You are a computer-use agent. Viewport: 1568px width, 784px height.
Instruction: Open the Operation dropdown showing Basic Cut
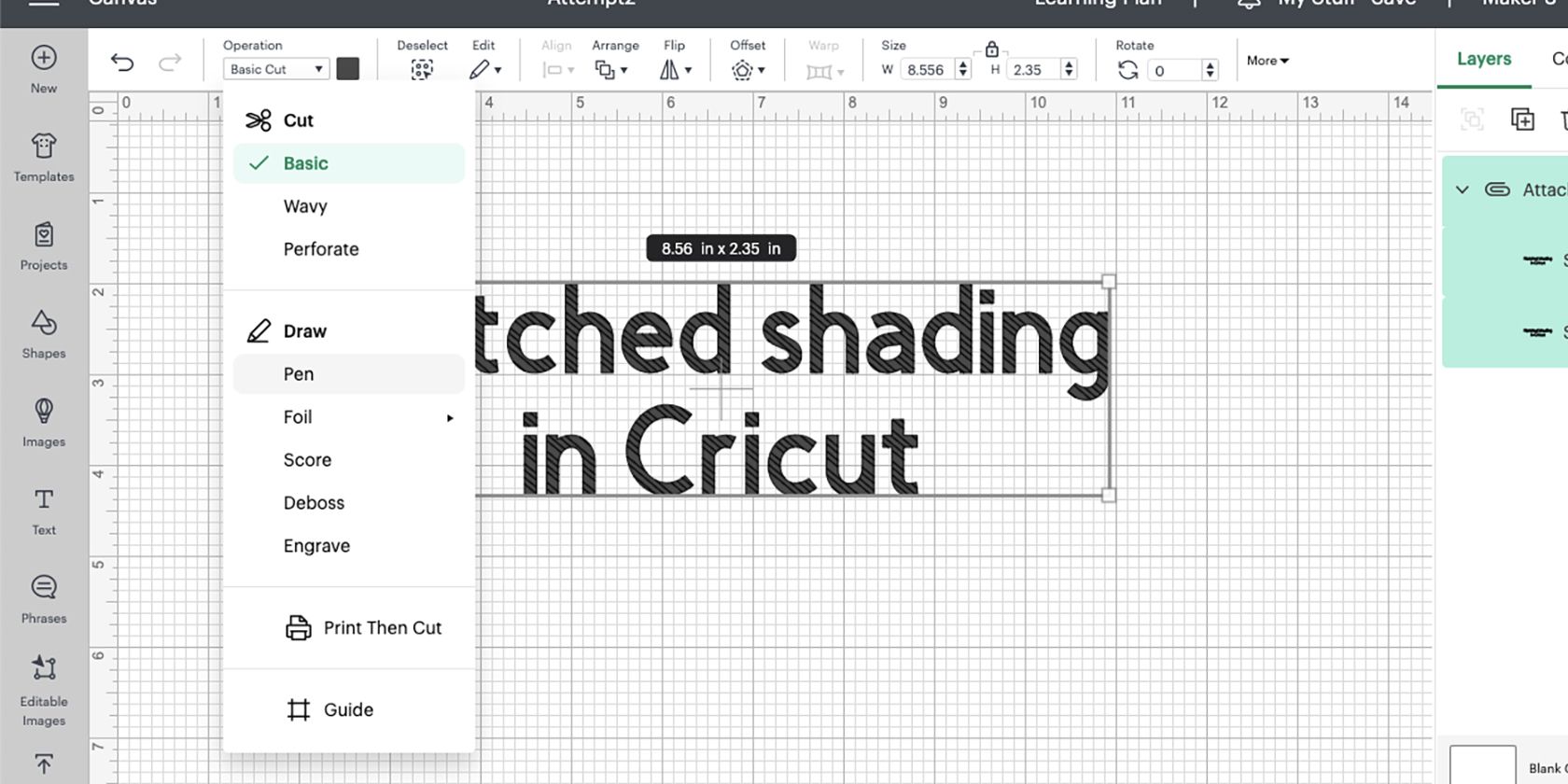click(x=275, y=69)
